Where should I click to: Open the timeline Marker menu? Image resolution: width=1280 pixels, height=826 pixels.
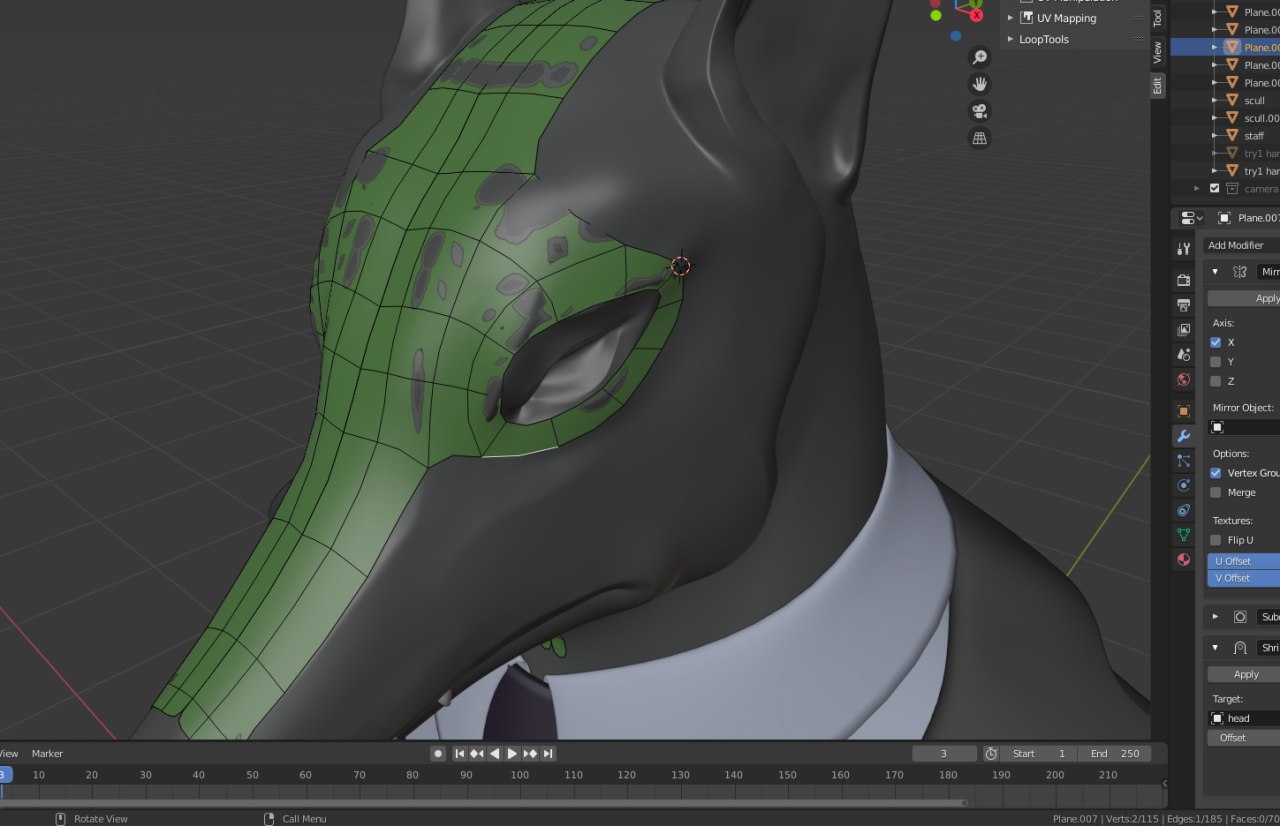click(x=47, y=753)
